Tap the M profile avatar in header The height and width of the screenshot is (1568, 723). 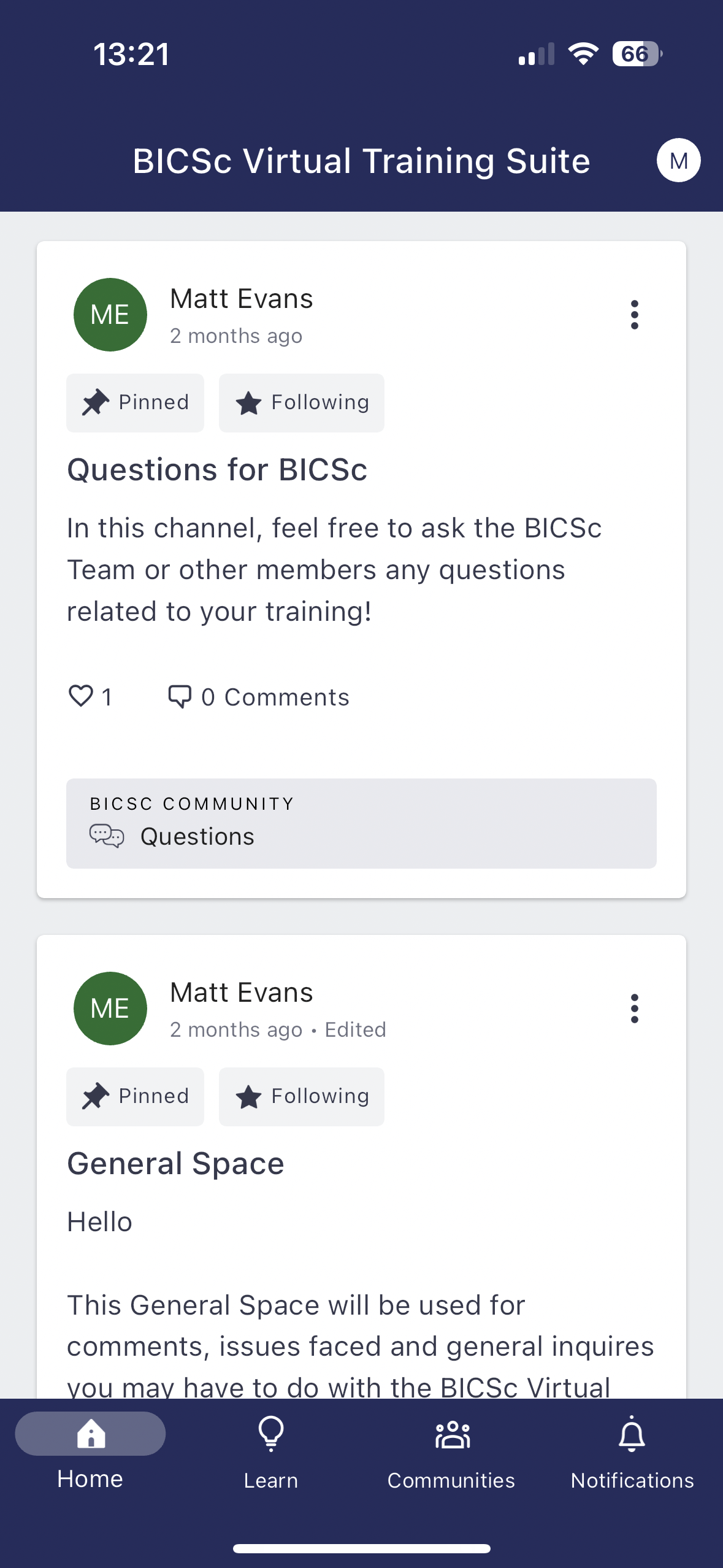coord(678,161)
